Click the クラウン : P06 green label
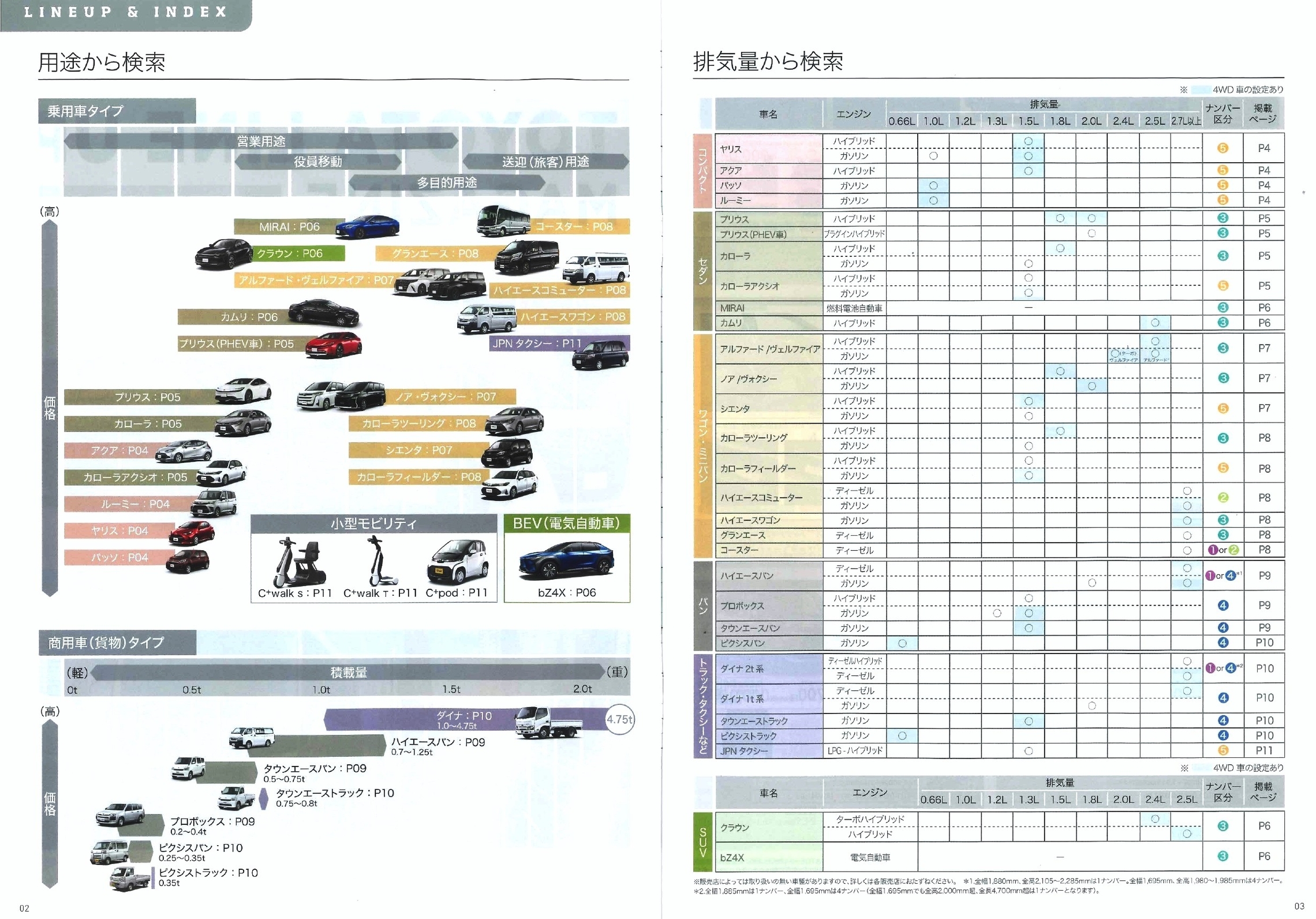This screenshot has width=1316, height=919. tap(300, 253)
